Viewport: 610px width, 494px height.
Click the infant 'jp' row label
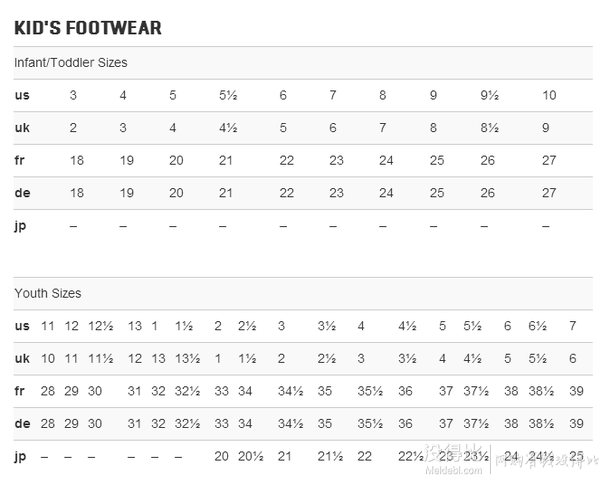(20, 226)
